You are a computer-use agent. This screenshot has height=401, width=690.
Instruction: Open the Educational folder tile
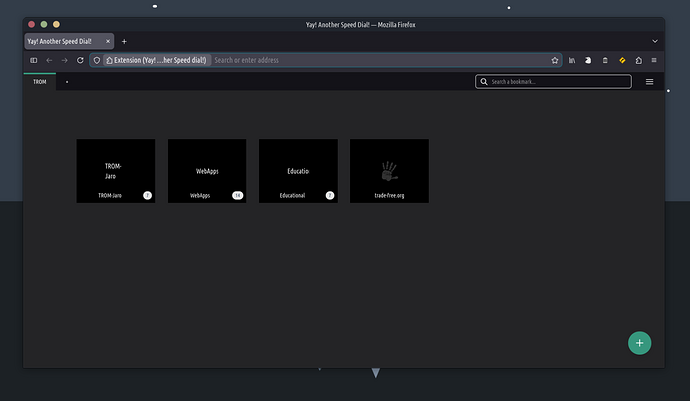coord(298,170)
